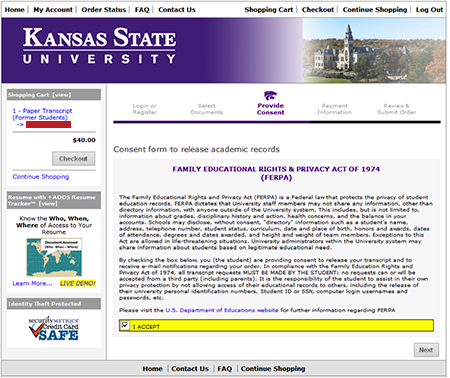
Task: Select the Login or Register step
Action: (145, 109)
